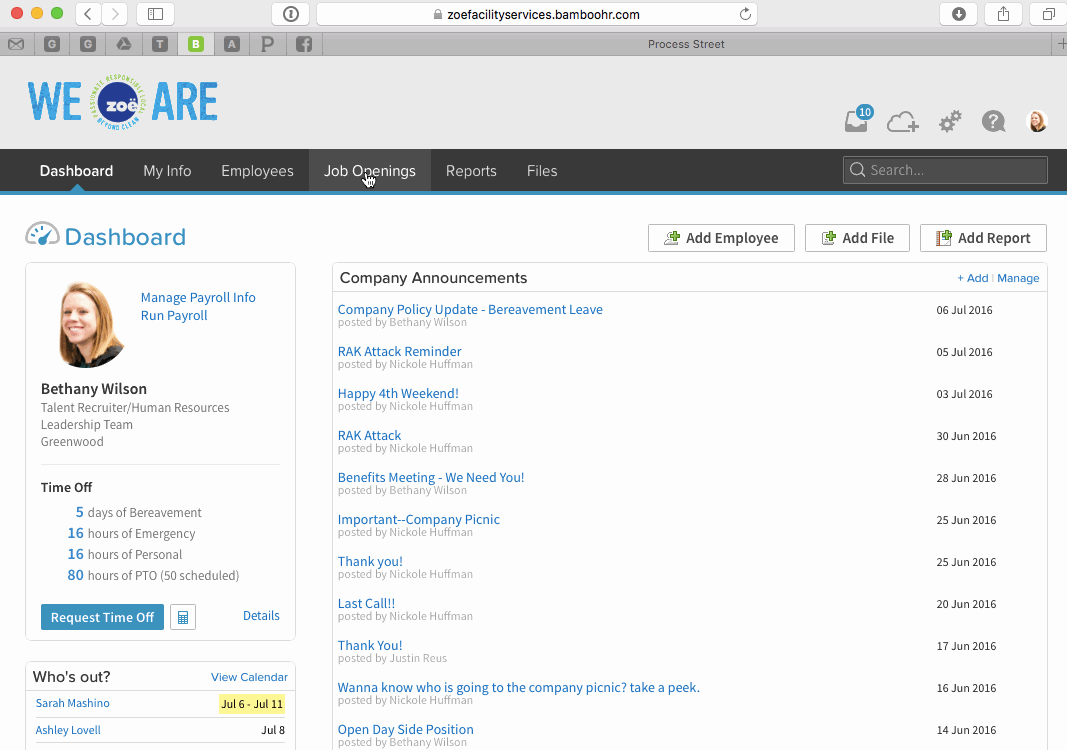Click View Calendar in the Who's out panel

249,677
